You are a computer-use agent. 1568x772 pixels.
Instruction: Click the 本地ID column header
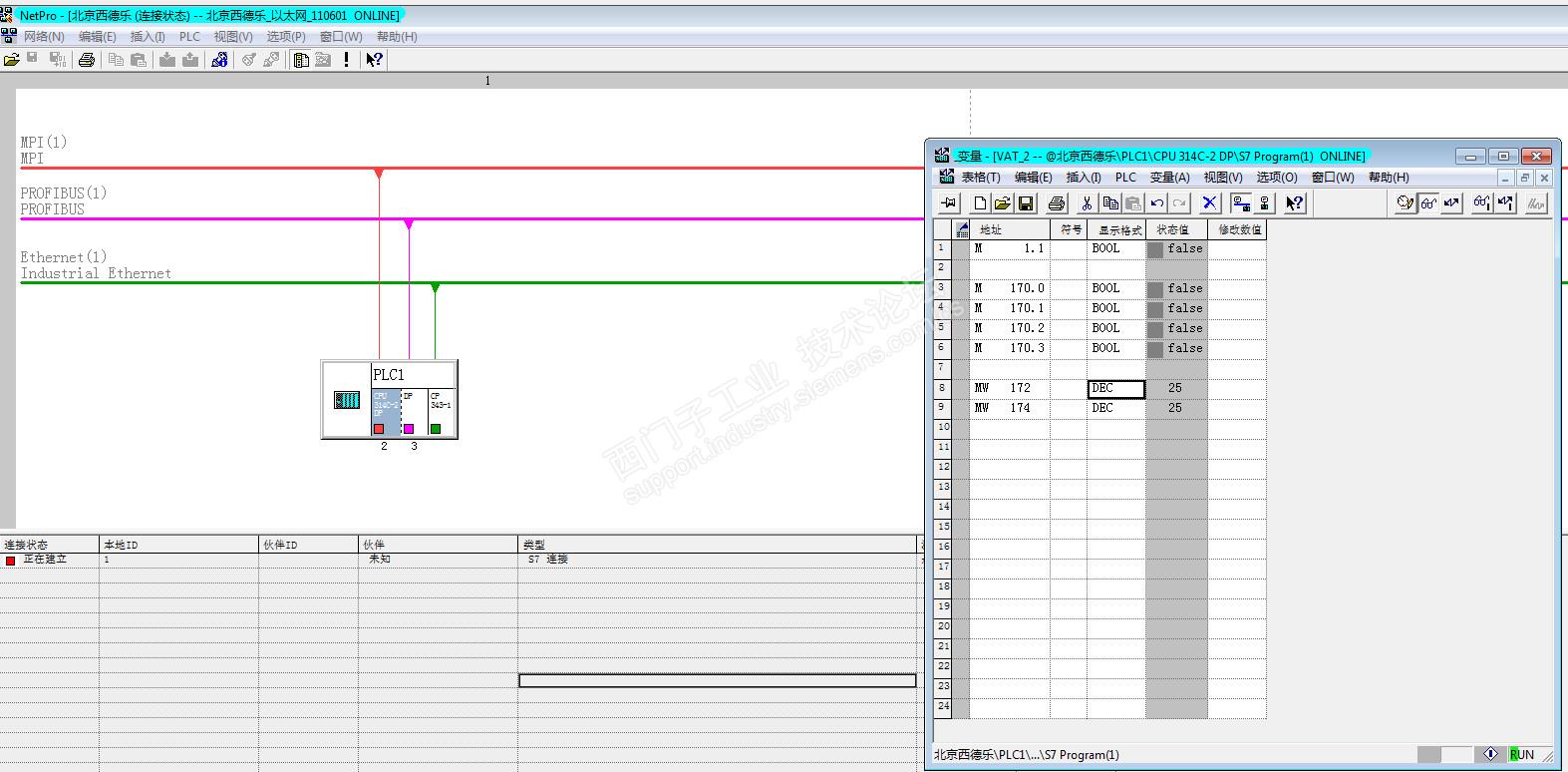coord(179,545)
